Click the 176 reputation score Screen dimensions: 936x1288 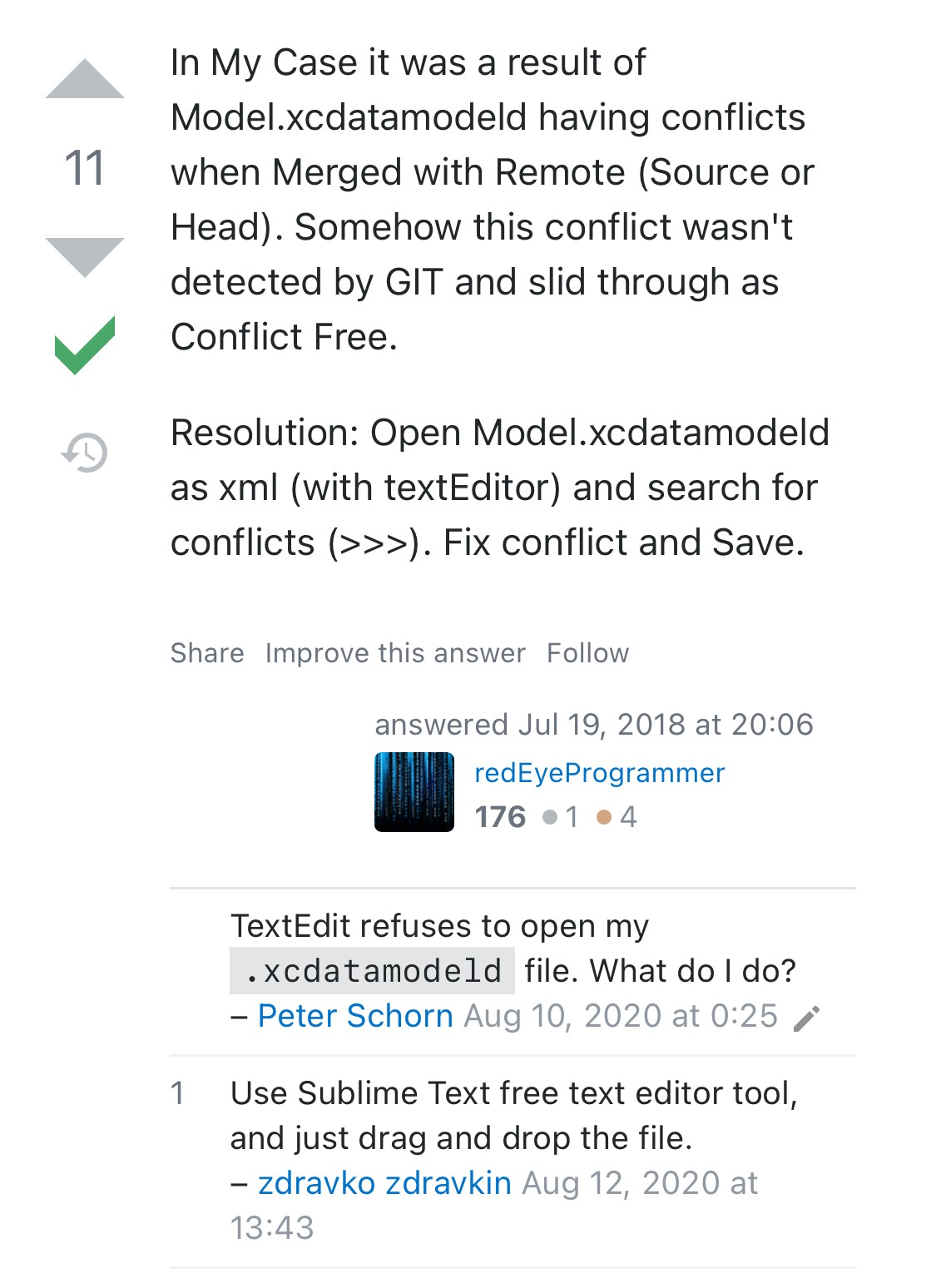500,817
